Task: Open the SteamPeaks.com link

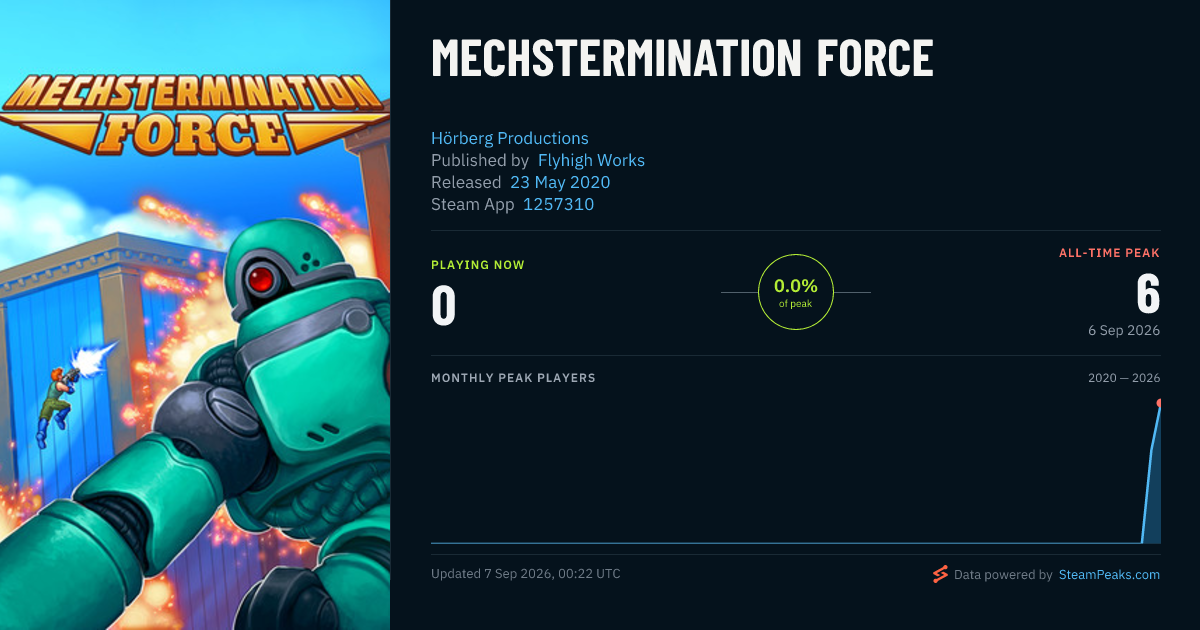Action: point(1109,575)
